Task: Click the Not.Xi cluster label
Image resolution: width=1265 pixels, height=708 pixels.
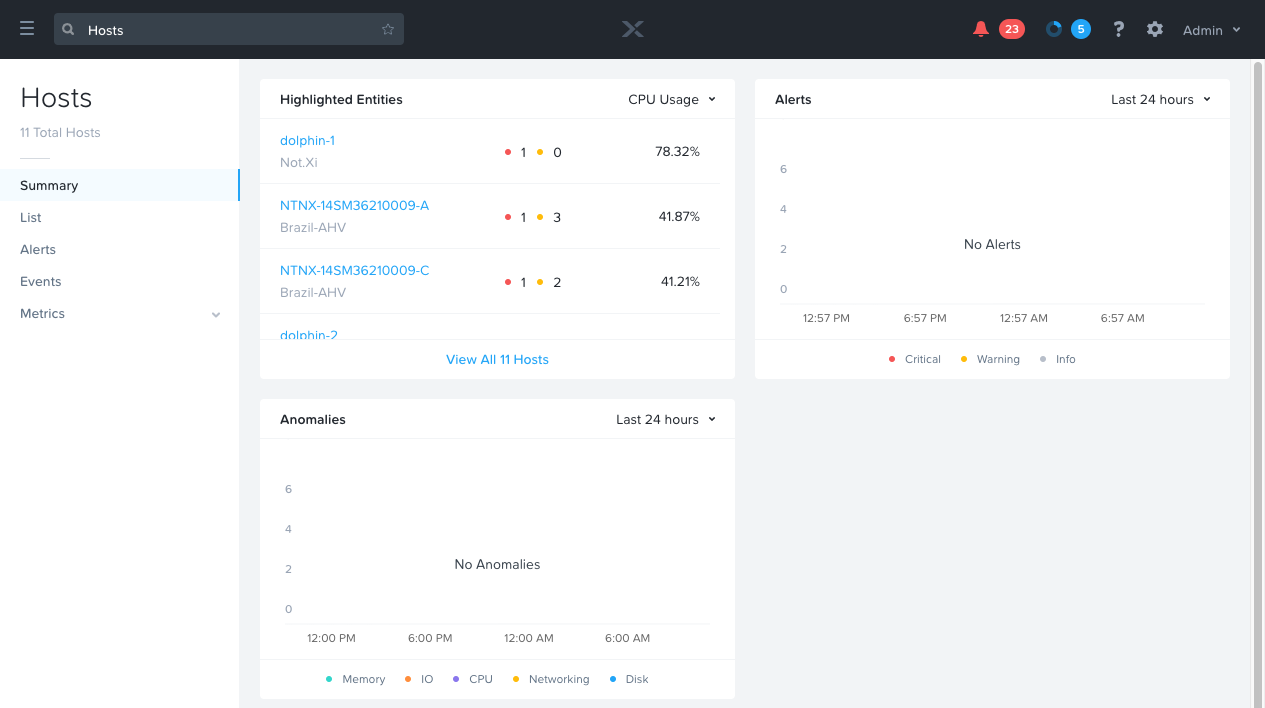Action: tap(299, 162)
